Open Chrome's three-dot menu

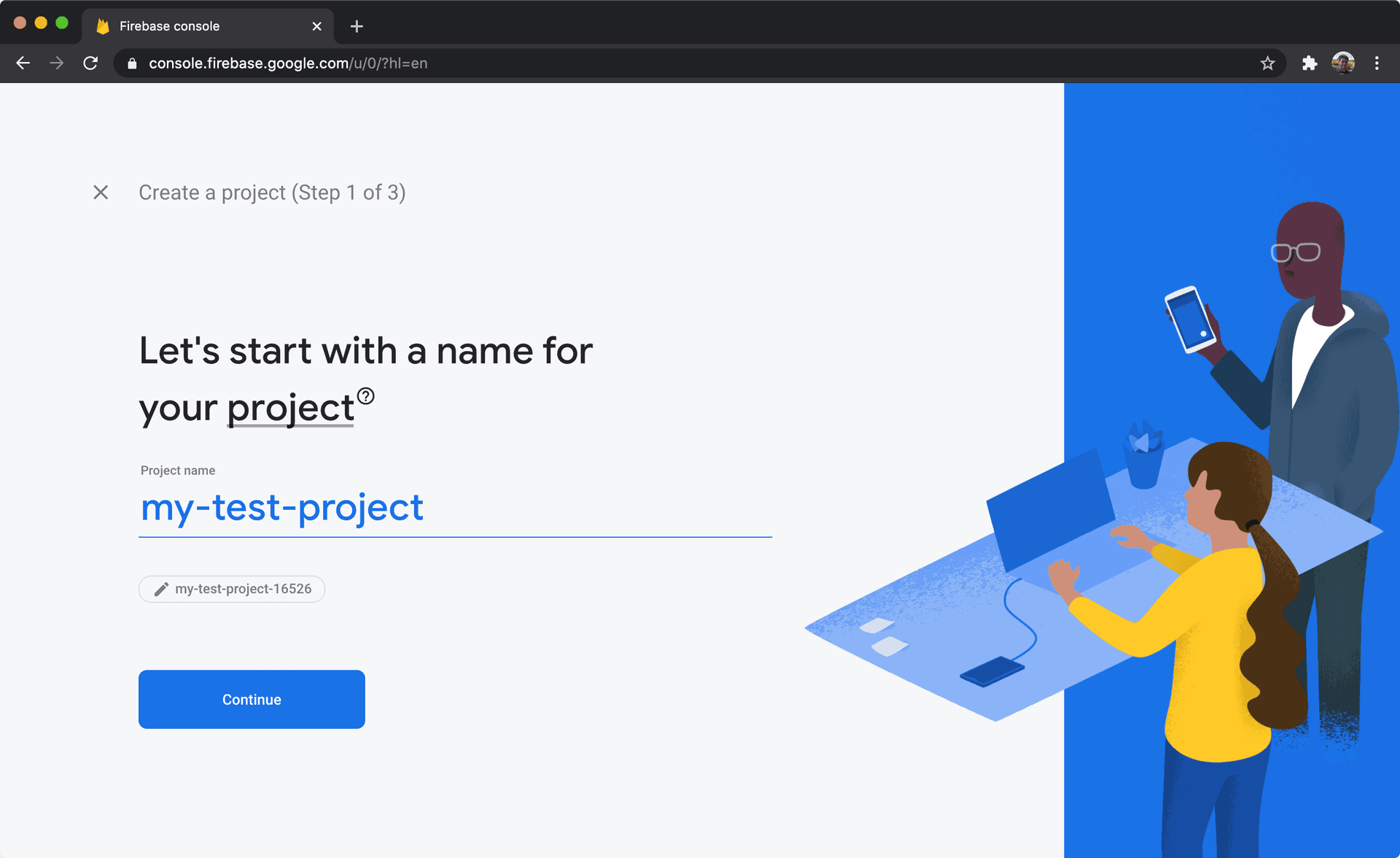(1377, 63)
